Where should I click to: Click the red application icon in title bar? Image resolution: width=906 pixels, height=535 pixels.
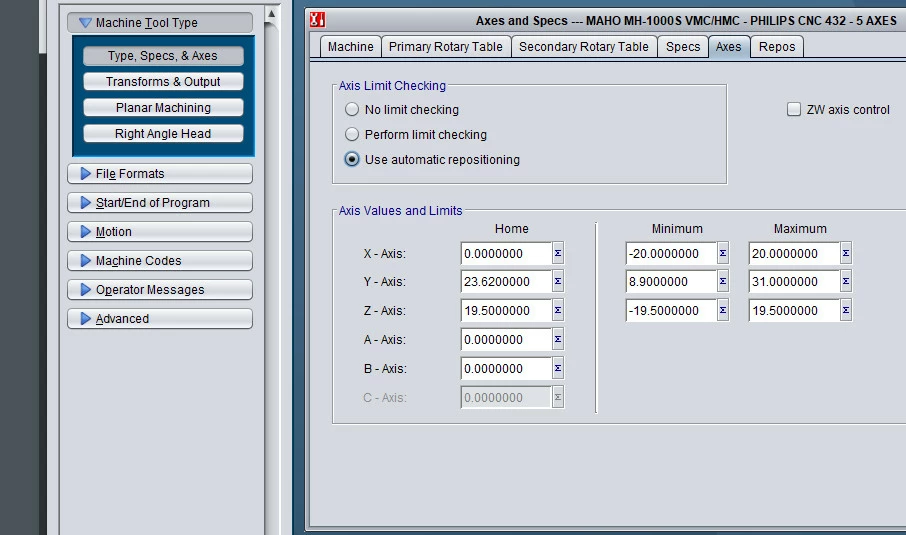[x=317, y=20]
